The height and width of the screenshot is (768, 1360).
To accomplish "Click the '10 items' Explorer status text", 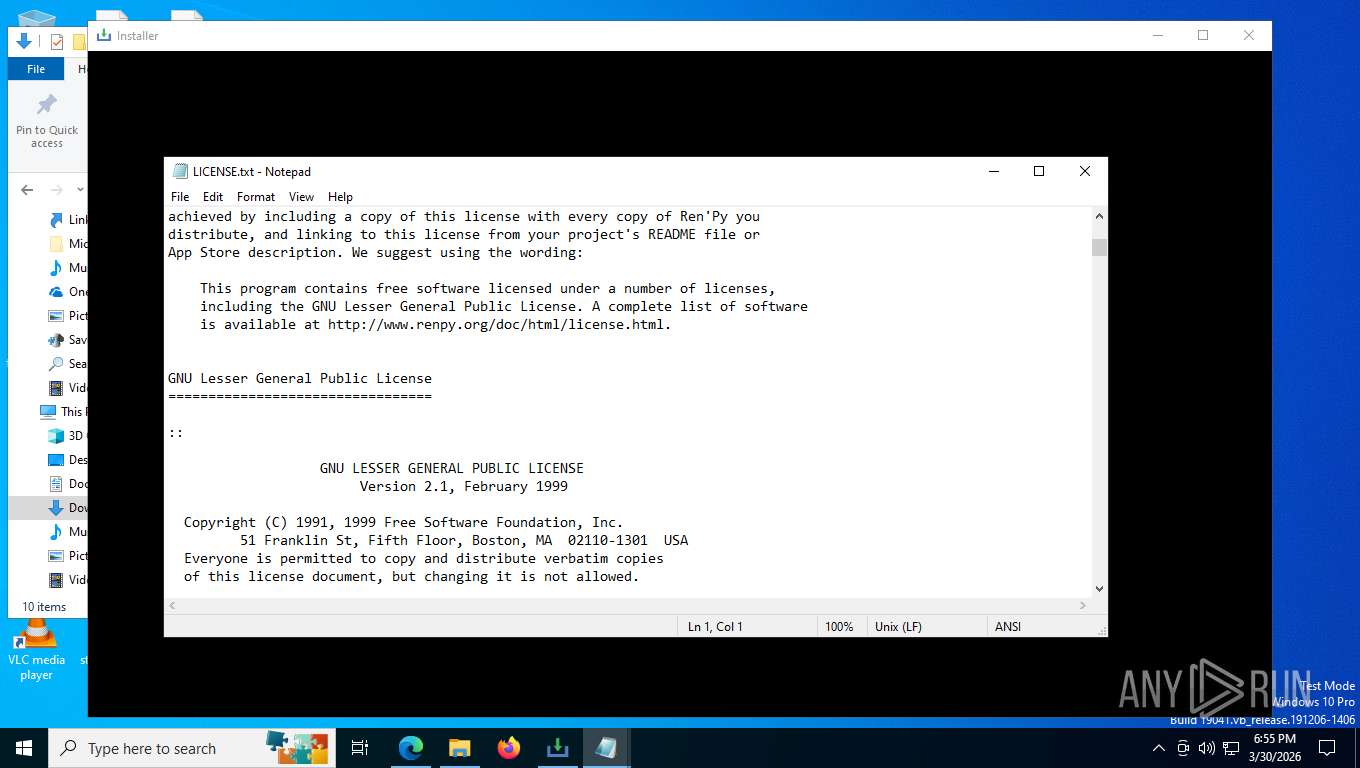I will click(x=44, y=607).
